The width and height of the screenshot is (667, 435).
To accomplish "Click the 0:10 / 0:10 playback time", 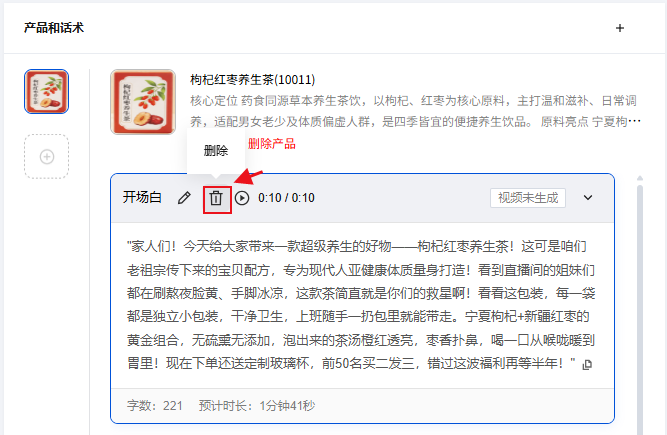I will 286,198.
